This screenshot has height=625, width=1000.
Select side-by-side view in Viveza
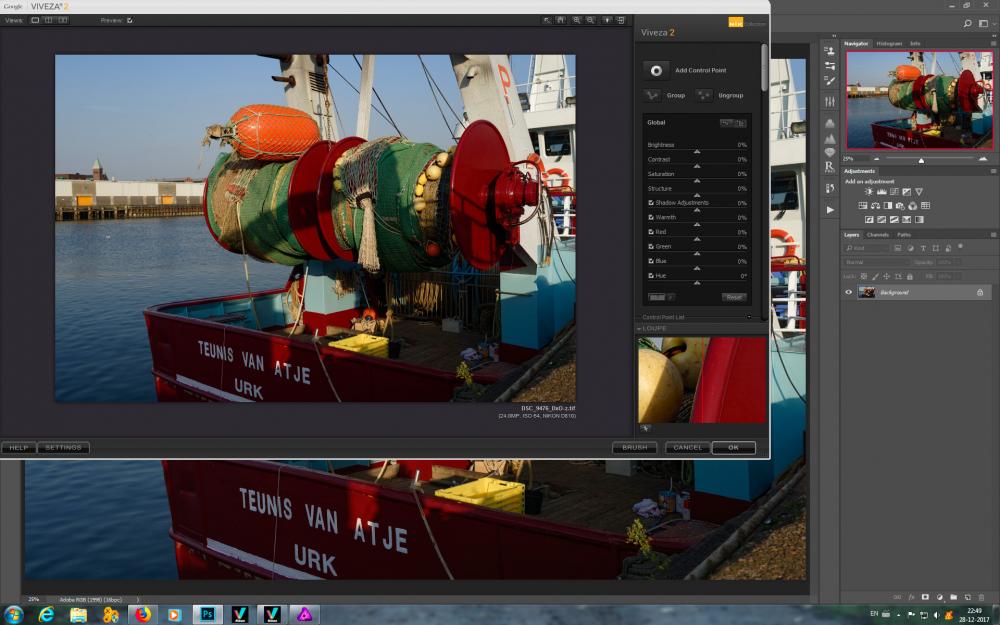[62, 20]
